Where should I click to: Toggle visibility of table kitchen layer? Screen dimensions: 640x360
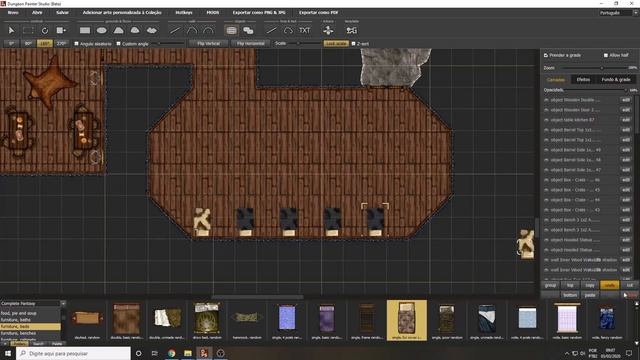pyautogui.click(x=546, y=120)
